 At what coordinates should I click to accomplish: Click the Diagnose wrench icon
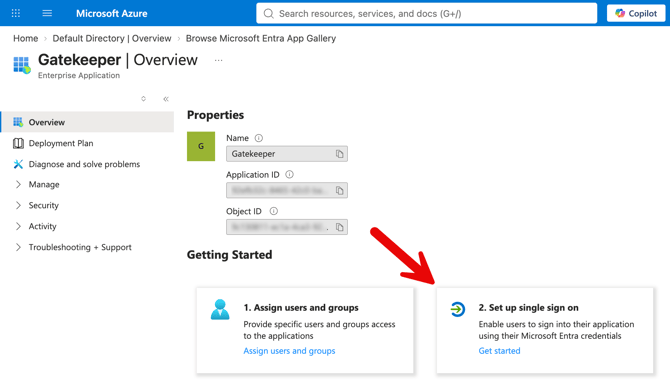pos(18,164)
